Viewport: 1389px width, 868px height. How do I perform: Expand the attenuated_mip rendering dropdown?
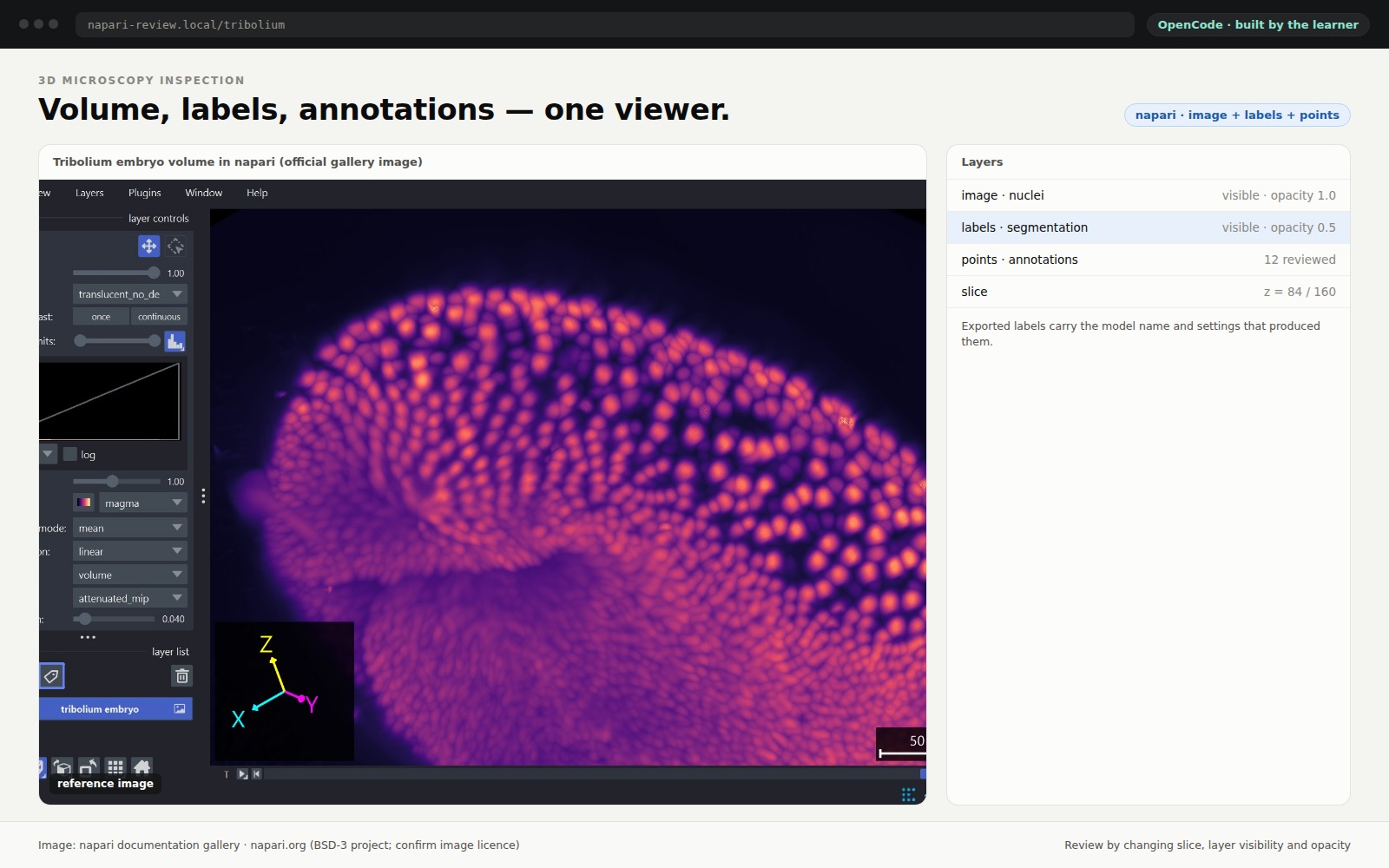[130, 598]
